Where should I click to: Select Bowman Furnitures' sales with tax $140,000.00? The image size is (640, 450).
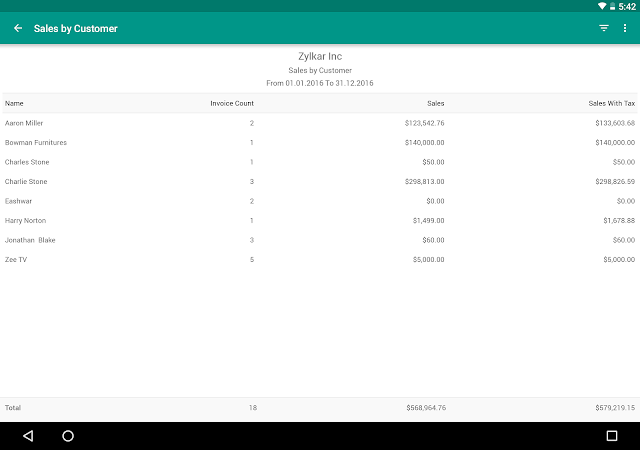615,143
